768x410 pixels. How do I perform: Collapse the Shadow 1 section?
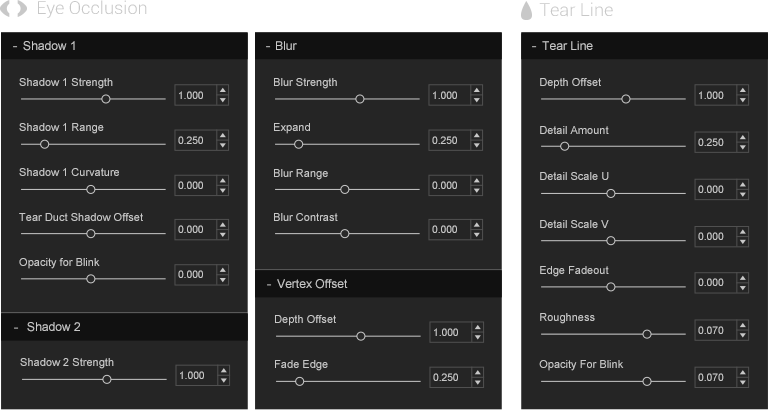15,46
